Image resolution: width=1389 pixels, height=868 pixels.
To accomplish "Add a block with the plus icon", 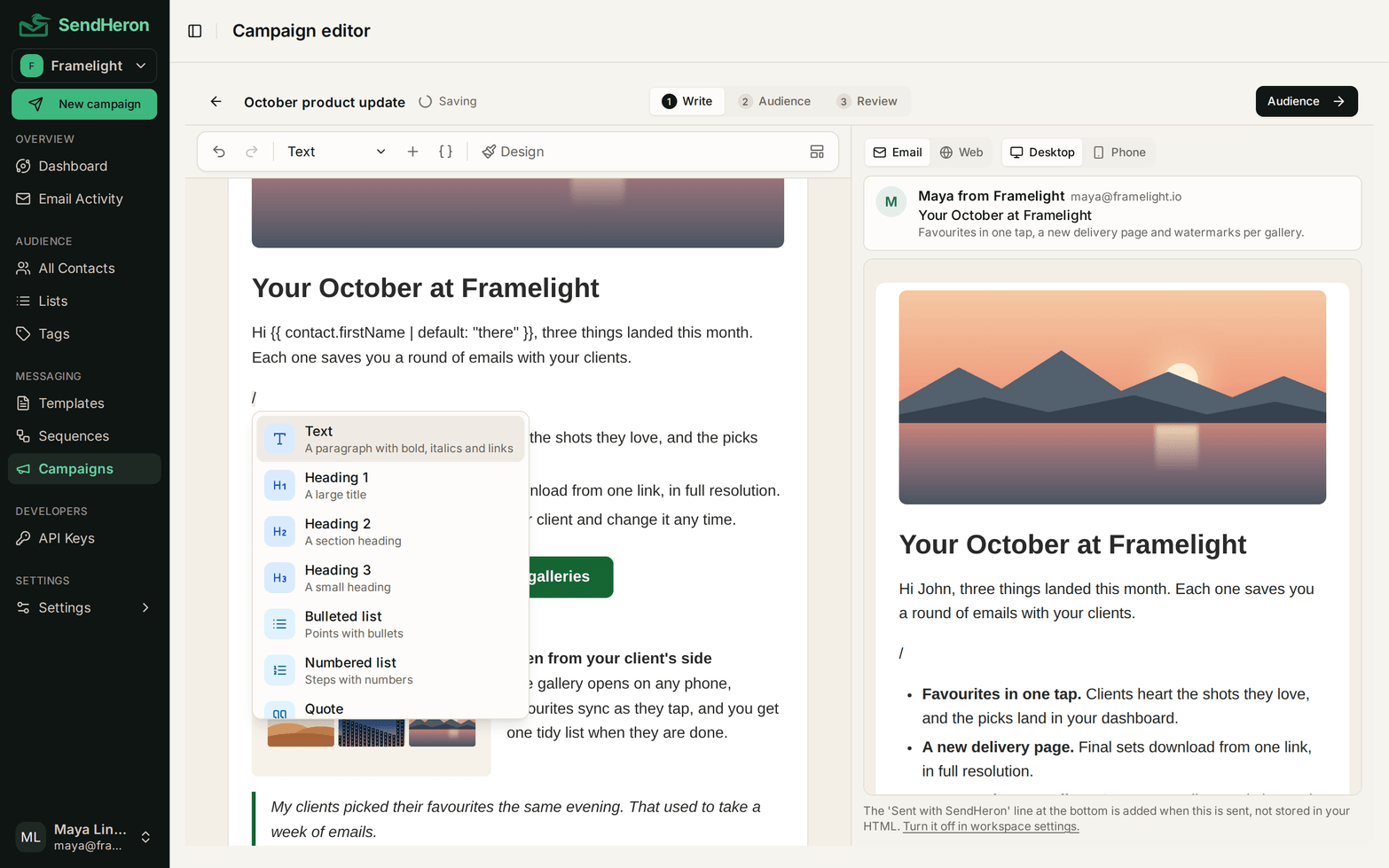I will point(412,152).
